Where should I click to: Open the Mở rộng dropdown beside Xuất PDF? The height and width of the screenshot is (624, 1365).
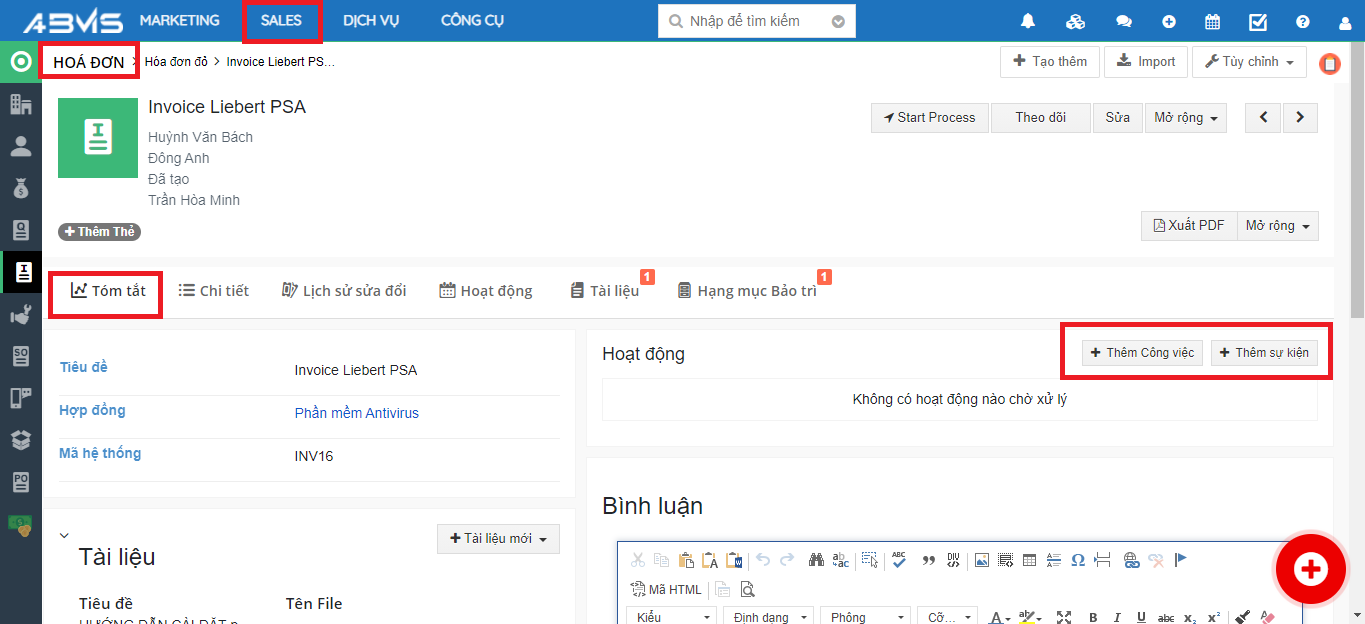[x=1277, y=226]
